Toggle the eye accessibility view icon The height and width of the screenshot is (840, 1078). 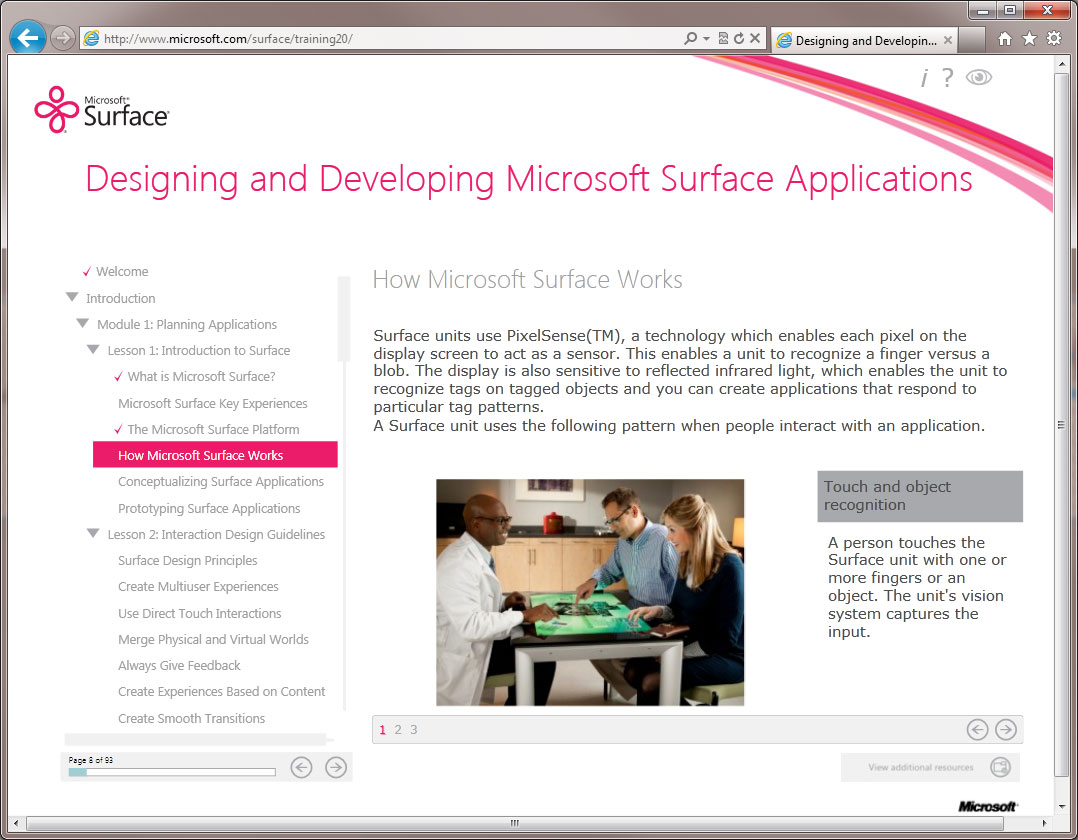[x=979, y=77]
